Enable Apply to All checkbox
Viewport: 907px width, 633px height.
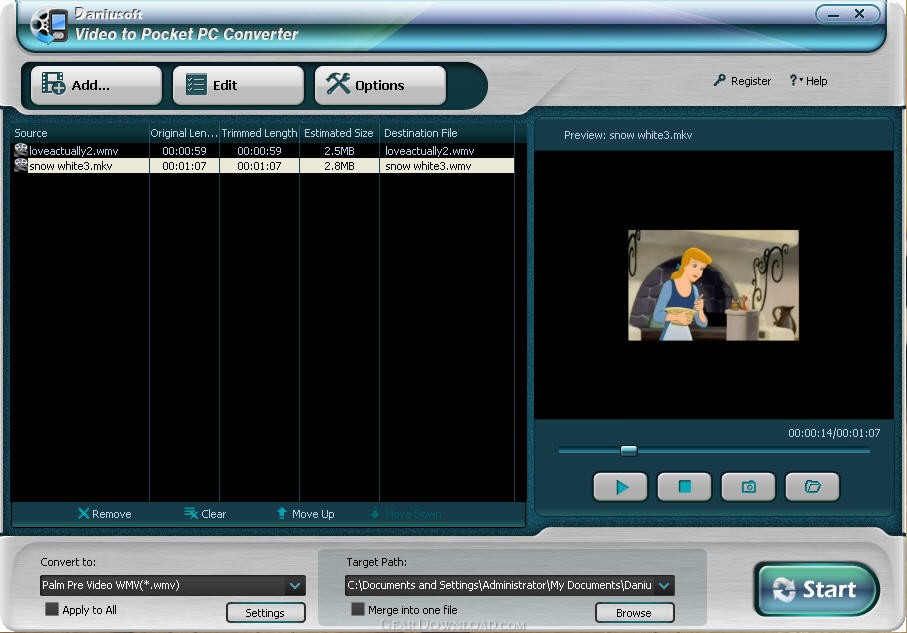pos(52,609)
